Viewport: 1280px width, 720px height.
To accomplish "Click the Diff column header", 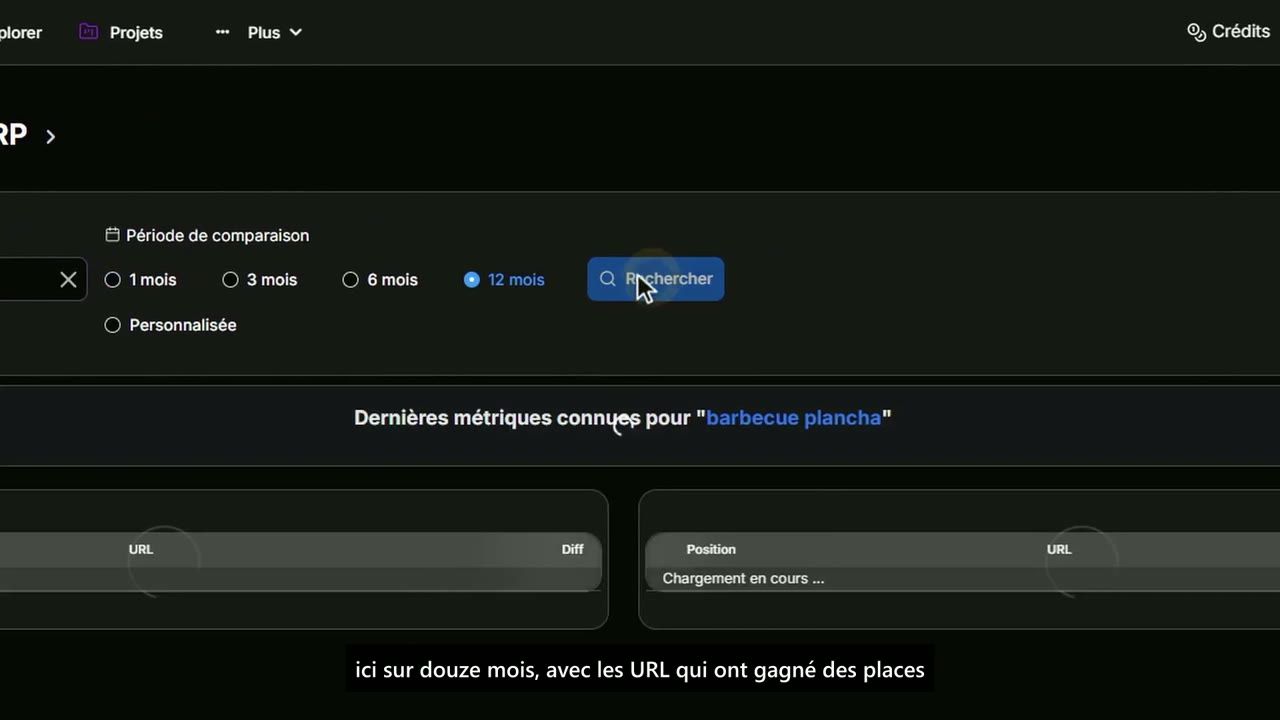I will [572, 549].
